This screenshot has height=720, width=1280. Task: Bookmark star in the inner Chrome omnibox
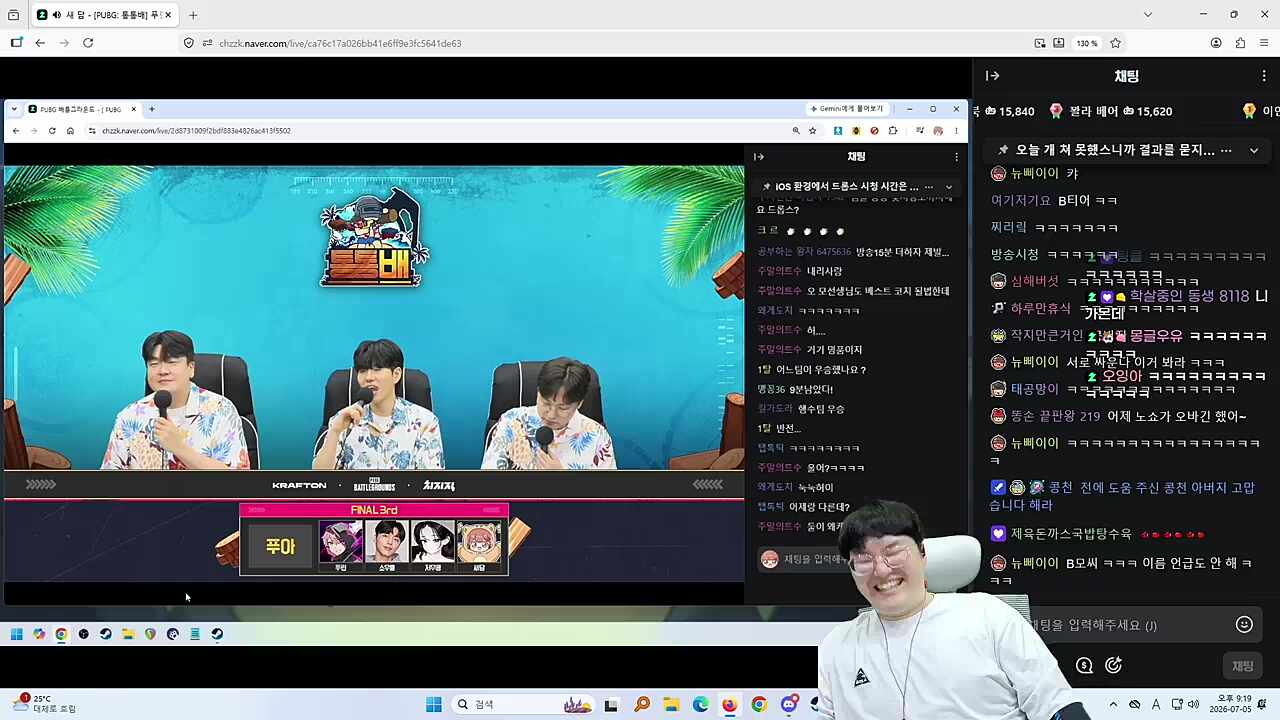pos(812,131)
